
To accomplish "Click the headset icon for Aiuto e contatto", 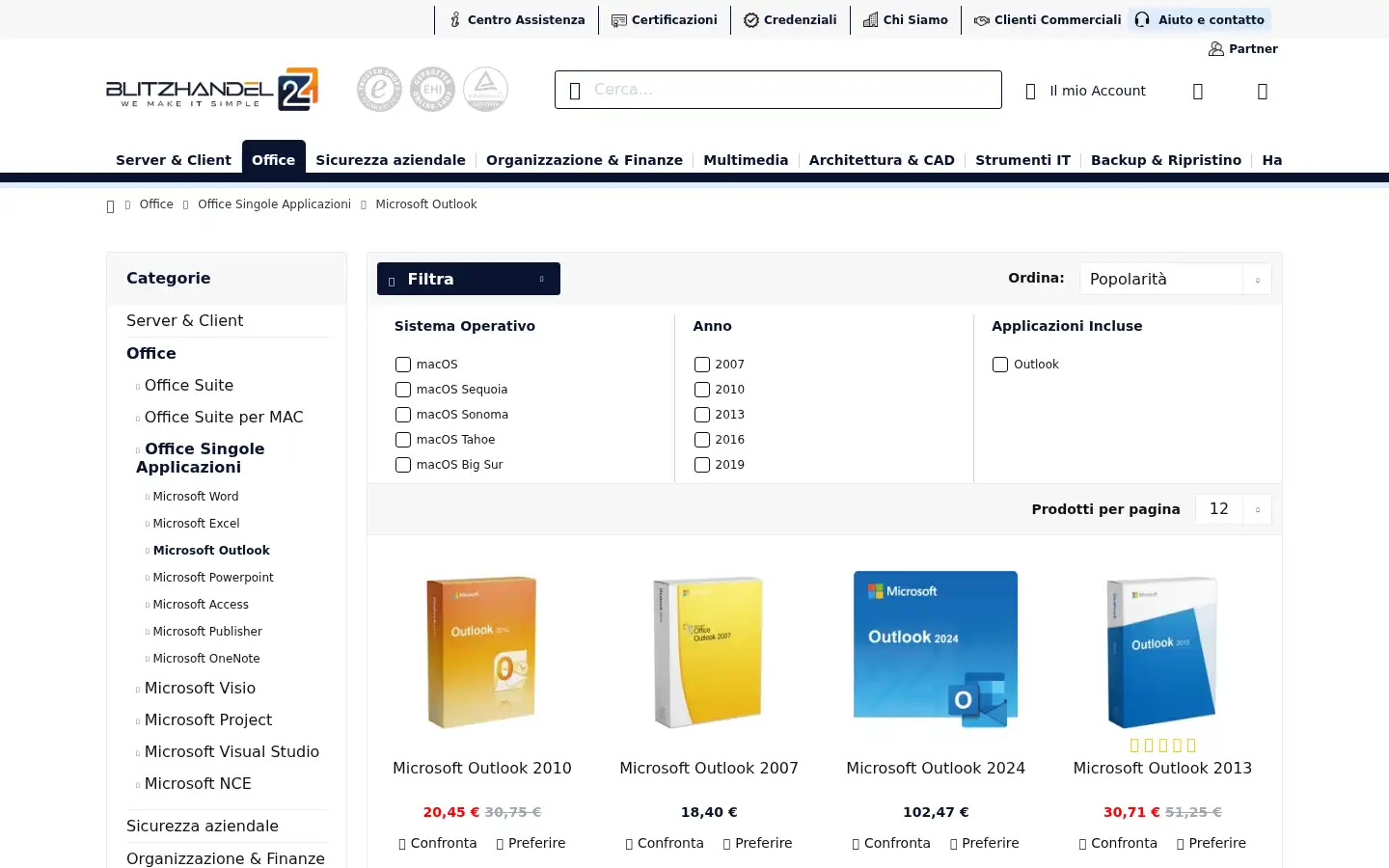I will (x=1142, y=19).
